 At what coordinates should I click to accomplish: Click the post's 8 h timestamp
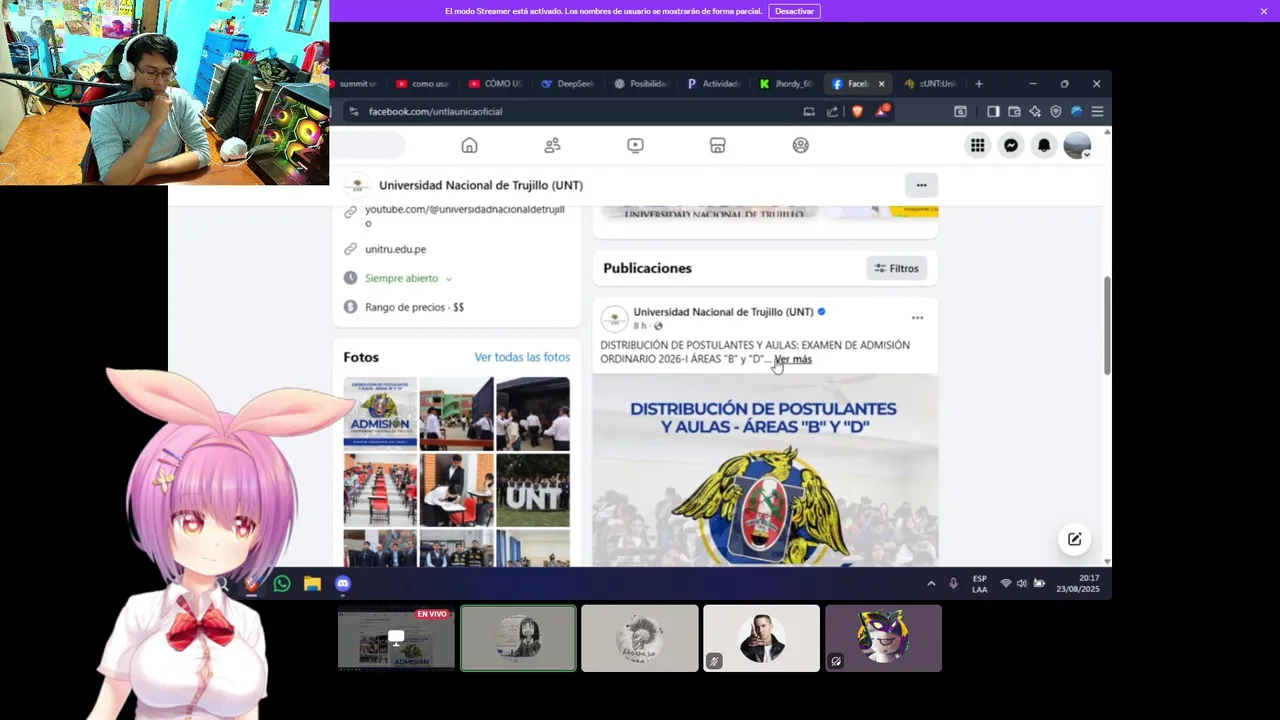(640, 326)
